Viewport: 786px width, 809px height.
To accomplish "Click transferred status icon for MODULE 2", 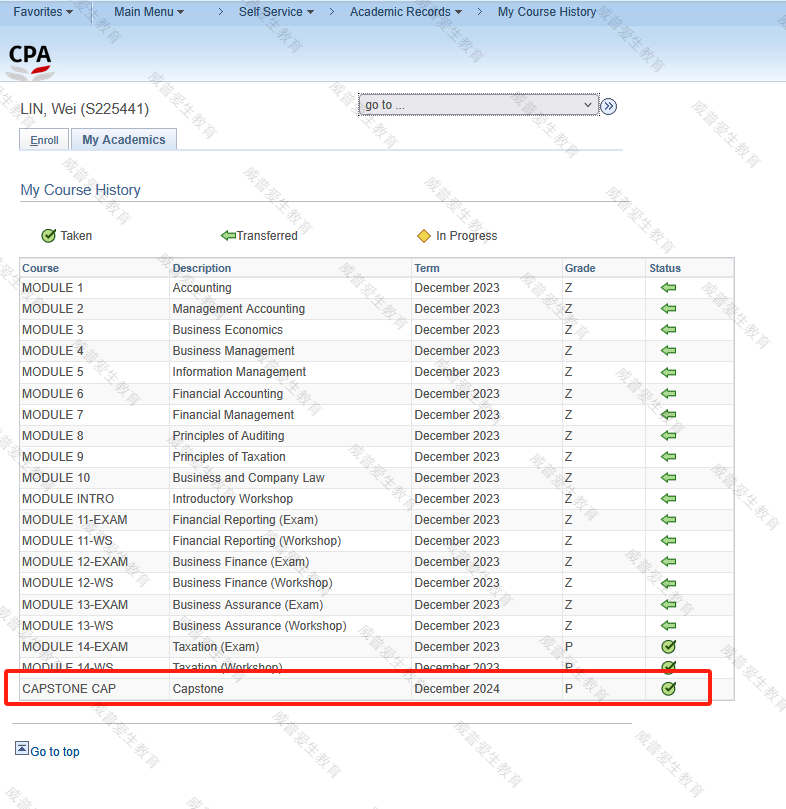I will (668, 309).
